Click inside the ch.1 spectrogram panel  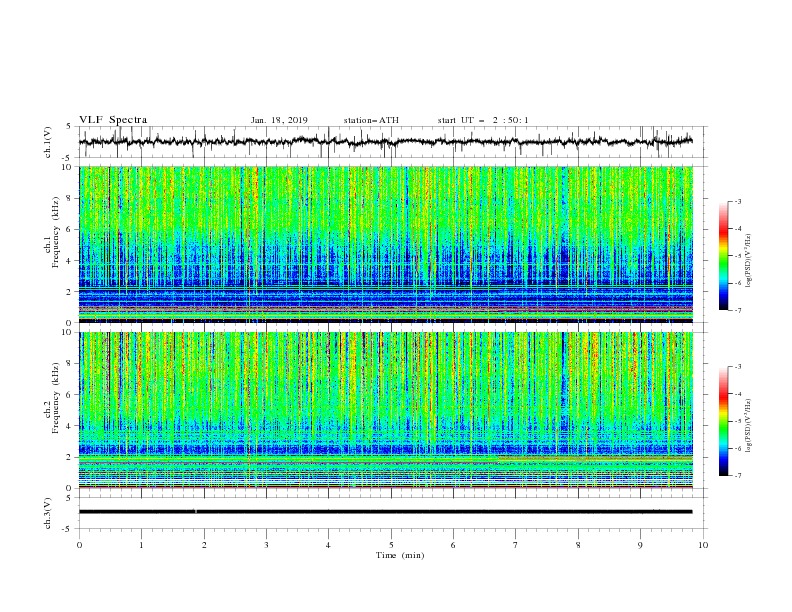point(386,244)
